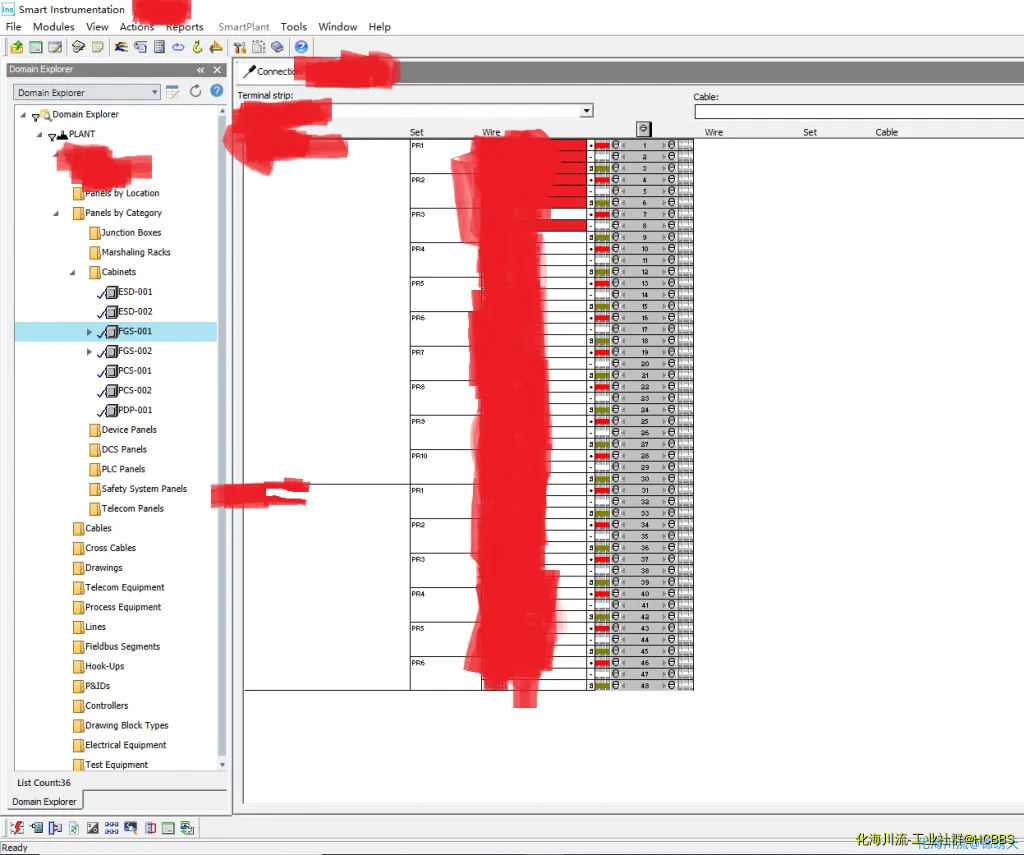This screenshot has height=855, width=1024.
Task: Click the blue chained terminals bottom icon
Action: tap(112, 828)
